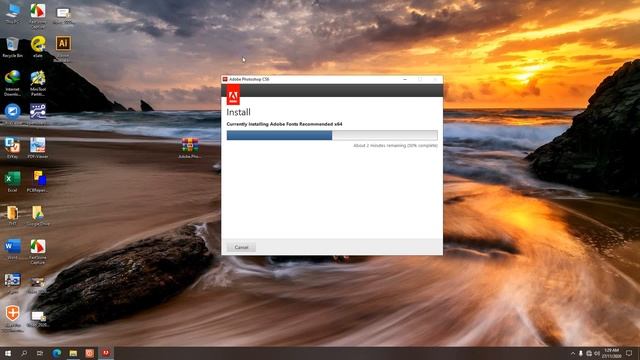
Task: Select the Adobe Illustrator desktop shortcut
Action: [63, 48]
